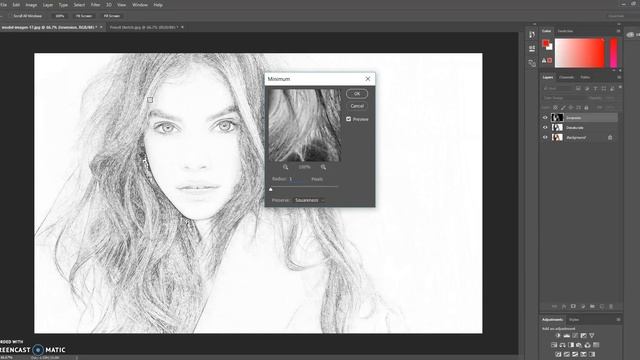
Task: Add a Photo Filter adjustment layer
Action: [x=579, y=345]
